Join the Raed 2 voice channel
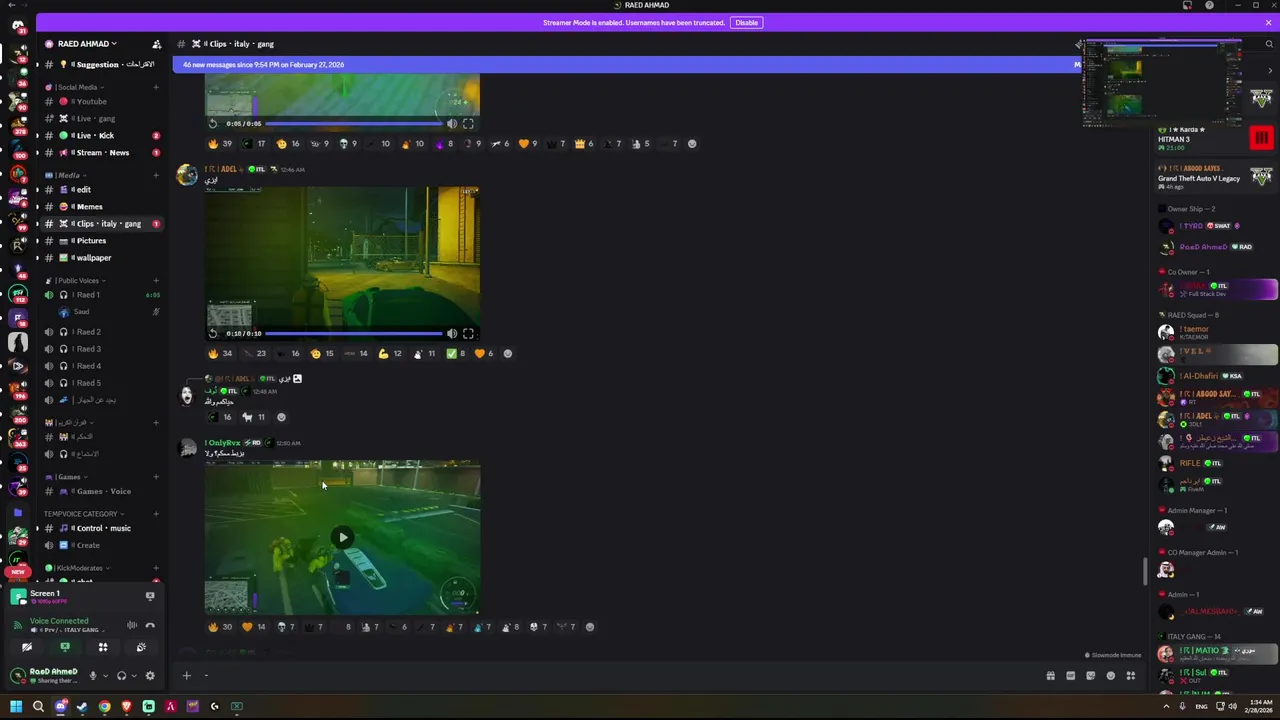 pyautogui.click(x=103, y=331)
